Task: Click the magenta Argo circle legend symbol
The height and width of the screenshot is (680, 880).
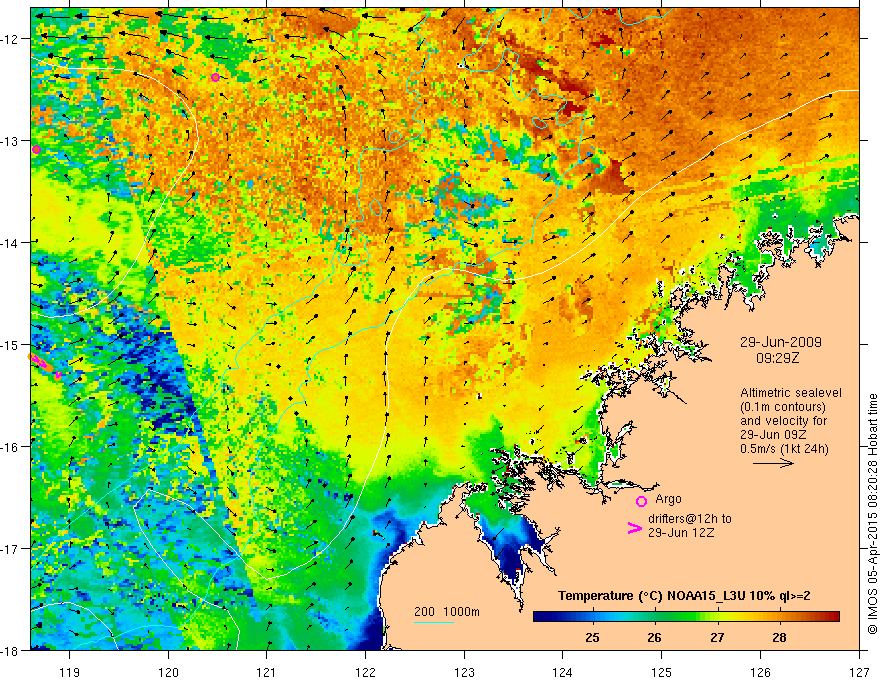Action: [x=641, y=502]
